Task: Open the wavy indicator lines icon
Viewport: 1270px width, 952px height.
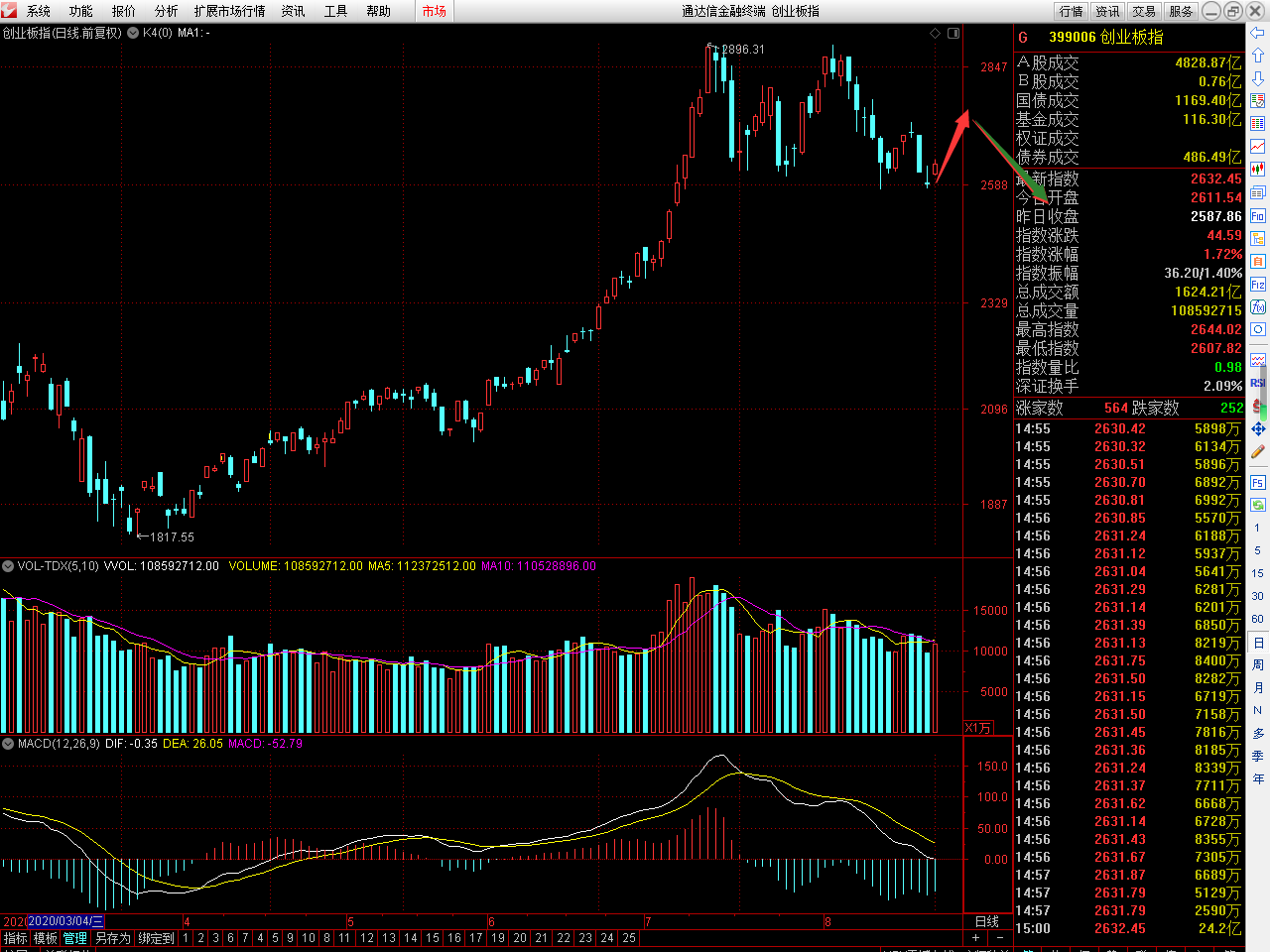Action: 1257,360
